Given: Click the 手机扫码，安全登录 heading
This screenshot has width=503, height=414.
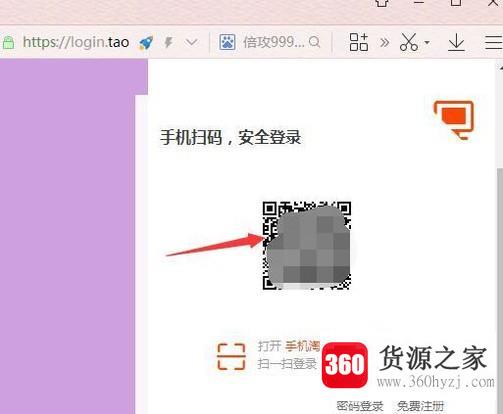Looking at the screenshot, I should pyautogui.click(x=230, y=137).
